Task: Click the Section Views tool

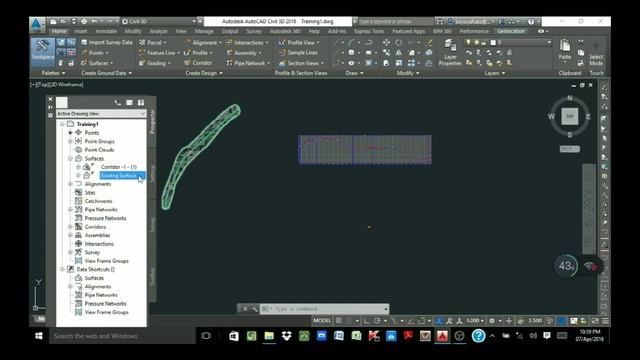Action: 301,63
